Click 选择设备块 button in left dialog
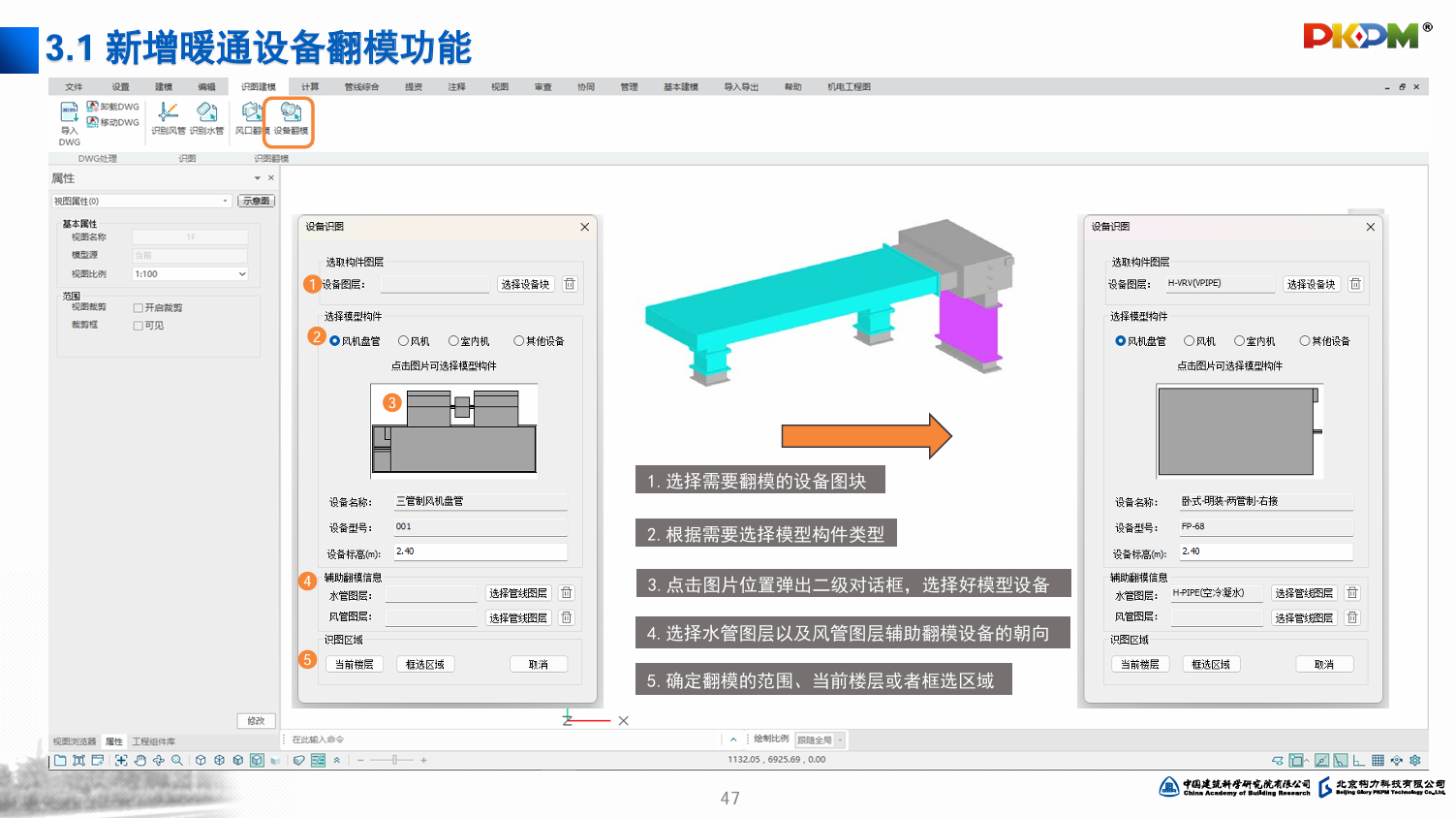The height and width of the screenshot is (818, 1456). click(525, 284)
